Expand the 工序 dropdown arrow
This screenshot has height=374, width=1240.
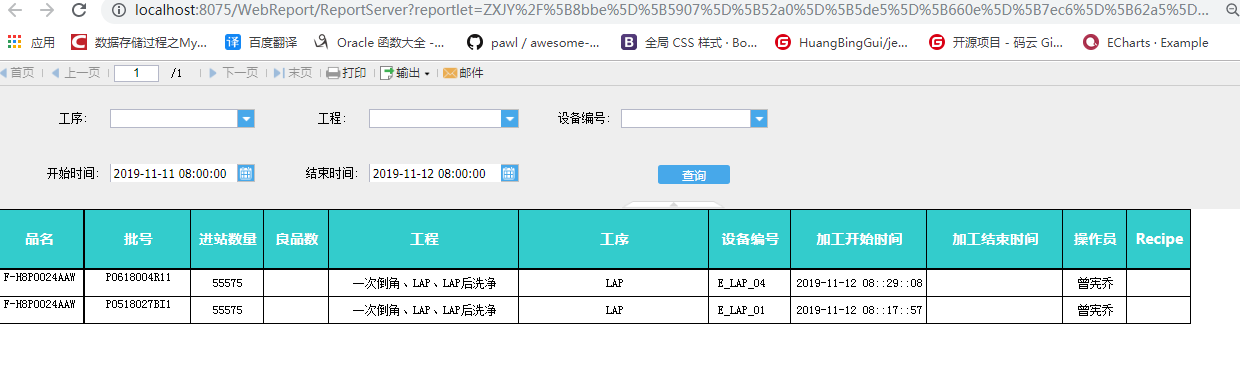pyautogui.click(x=246, y=119)
